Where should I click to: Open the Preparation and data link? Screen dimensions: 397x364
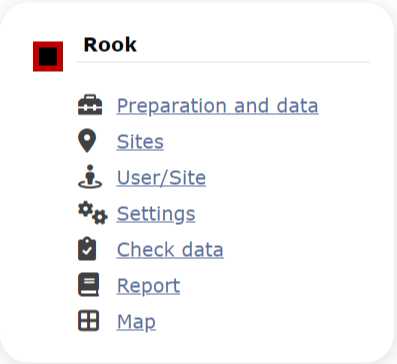pos(217,106)
